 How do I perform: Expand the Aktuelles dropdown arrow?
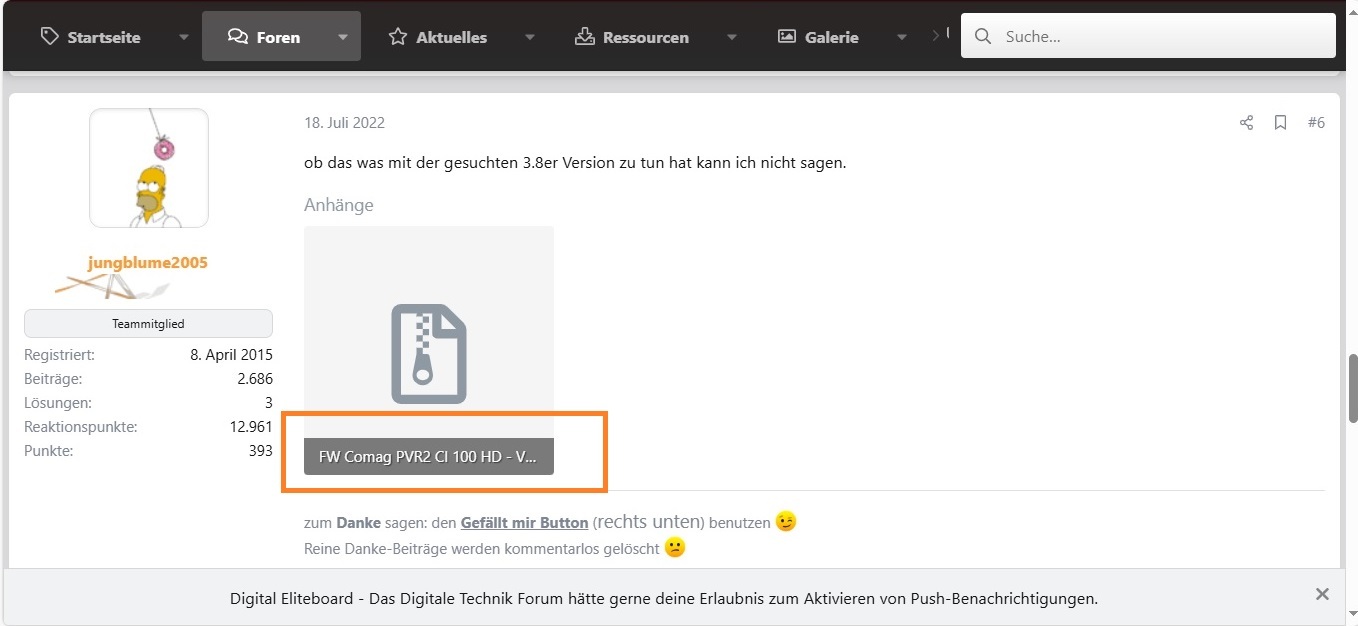(530, 37)
